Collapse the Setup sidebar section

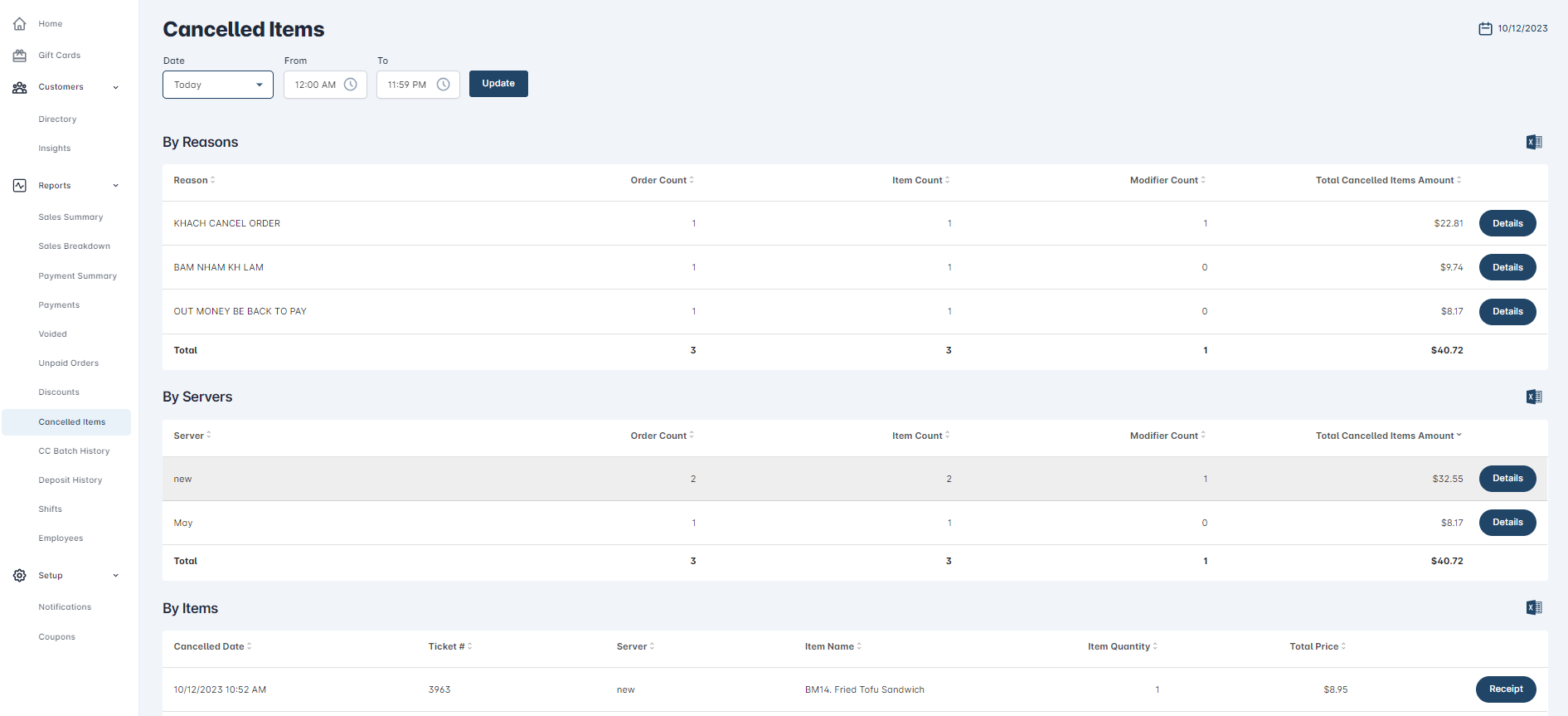click(x=115, y=576)
